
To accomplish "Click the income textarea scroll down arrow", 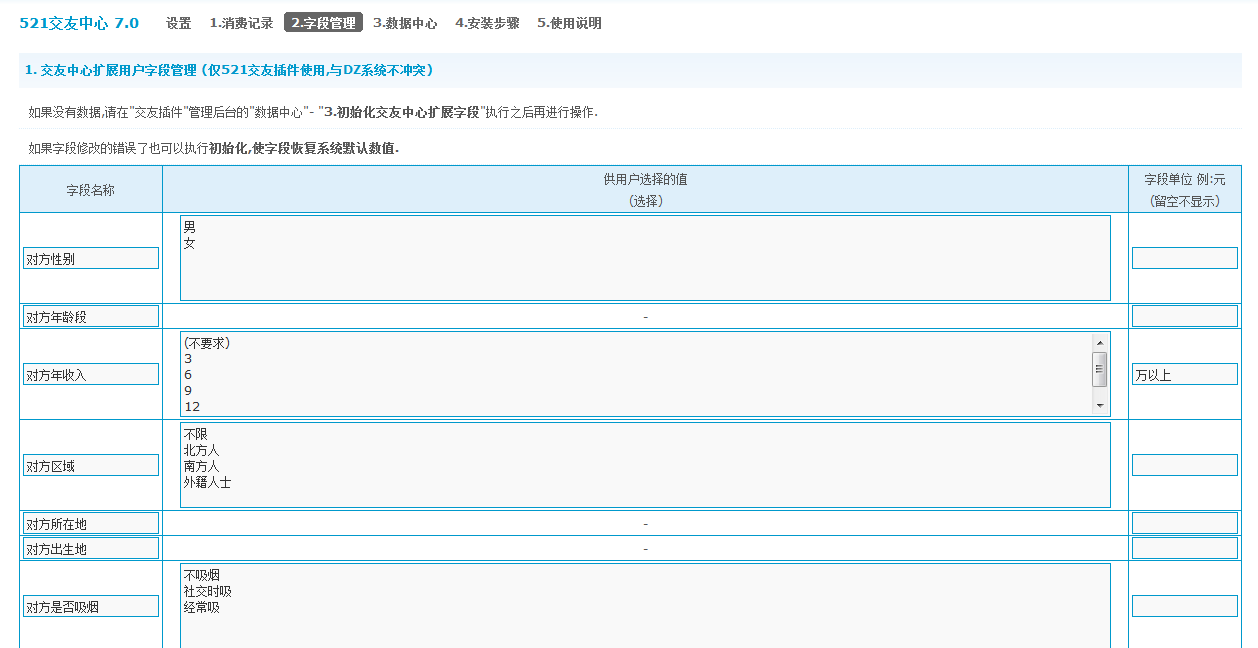I will pos(1100,406).
